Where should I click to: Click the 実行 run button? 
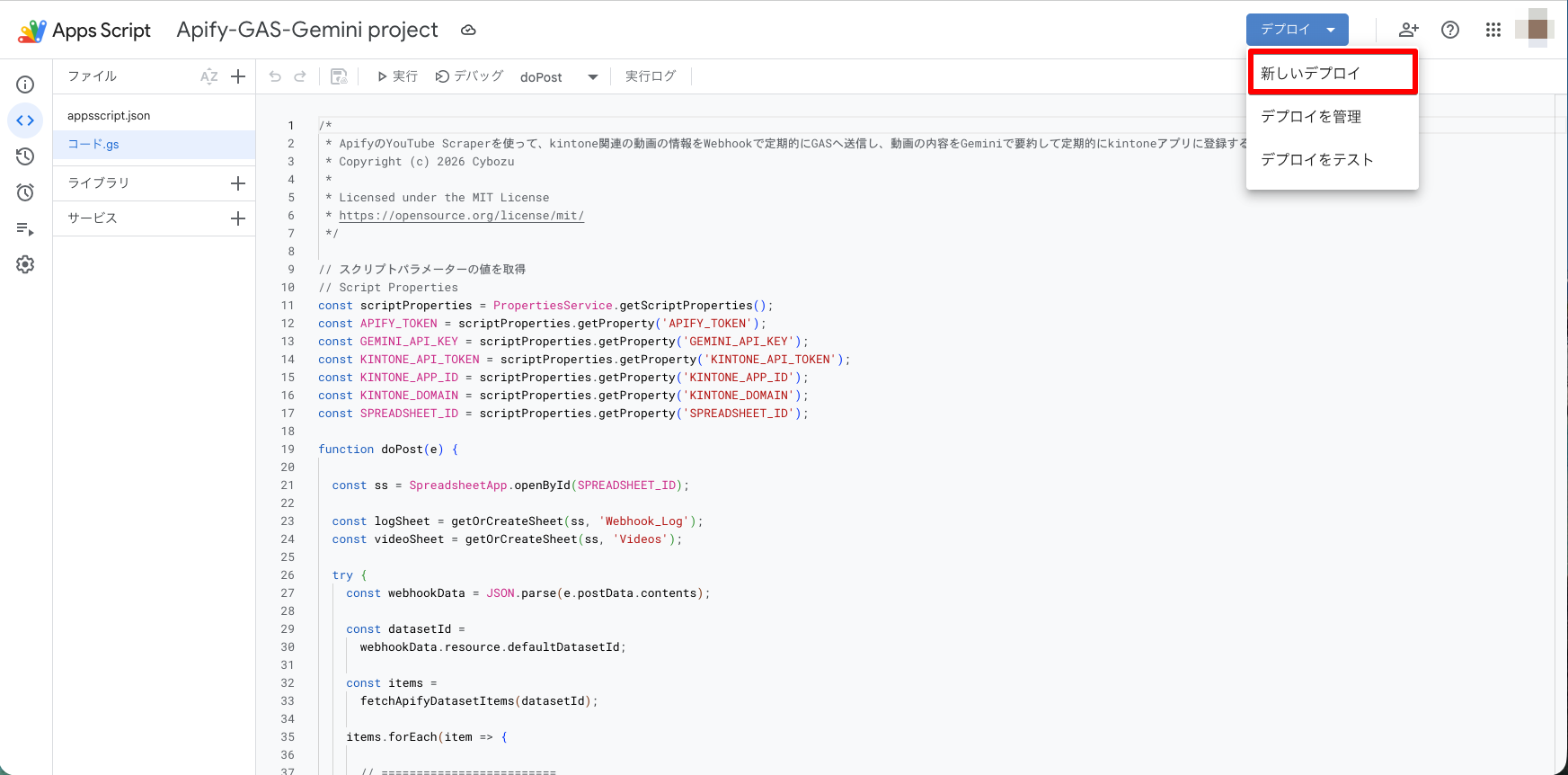tap(397, 76)
